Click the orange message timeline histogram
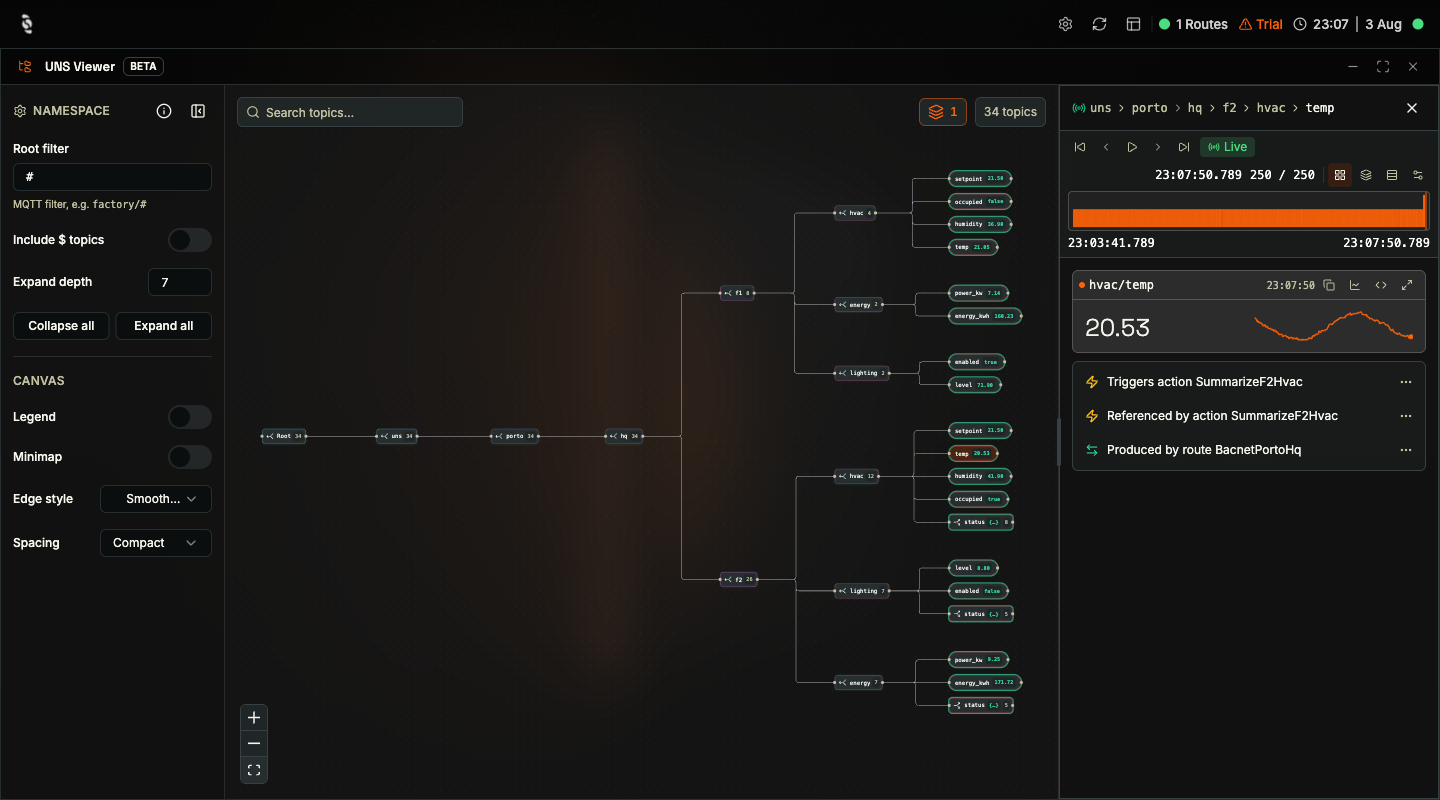 pos(1248,210)
